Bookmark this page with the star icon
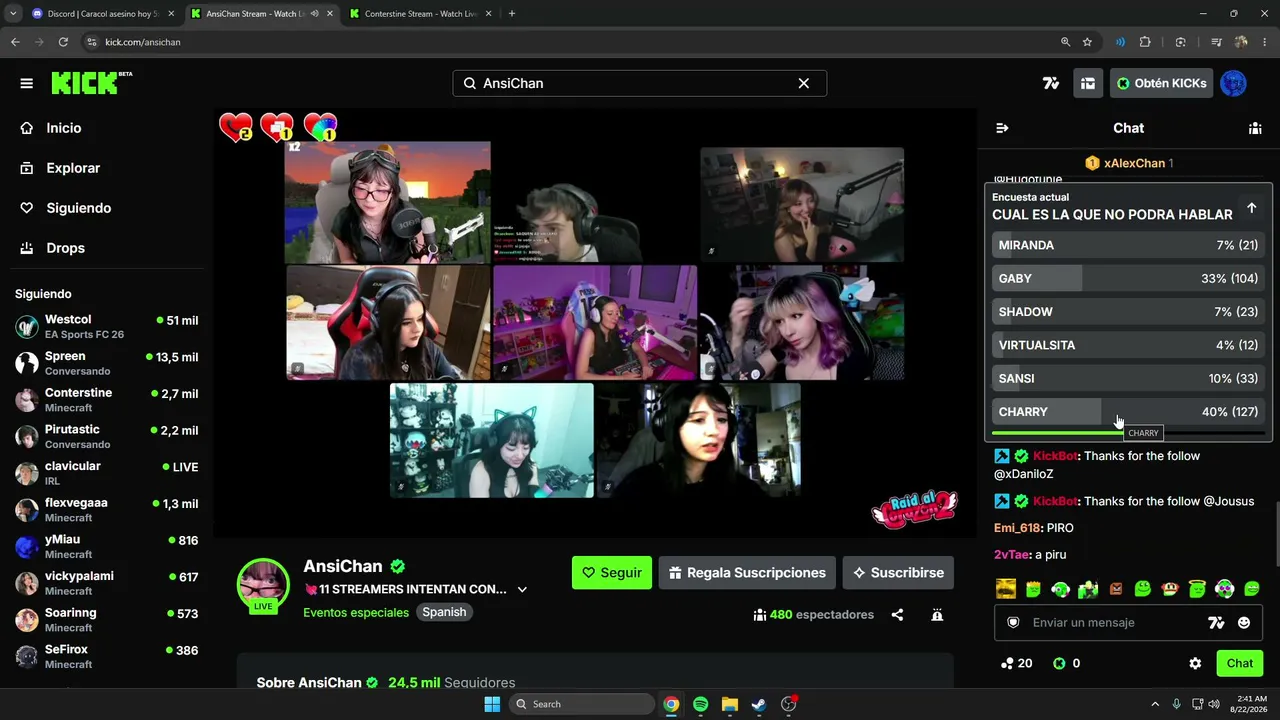 [1087, 42]
